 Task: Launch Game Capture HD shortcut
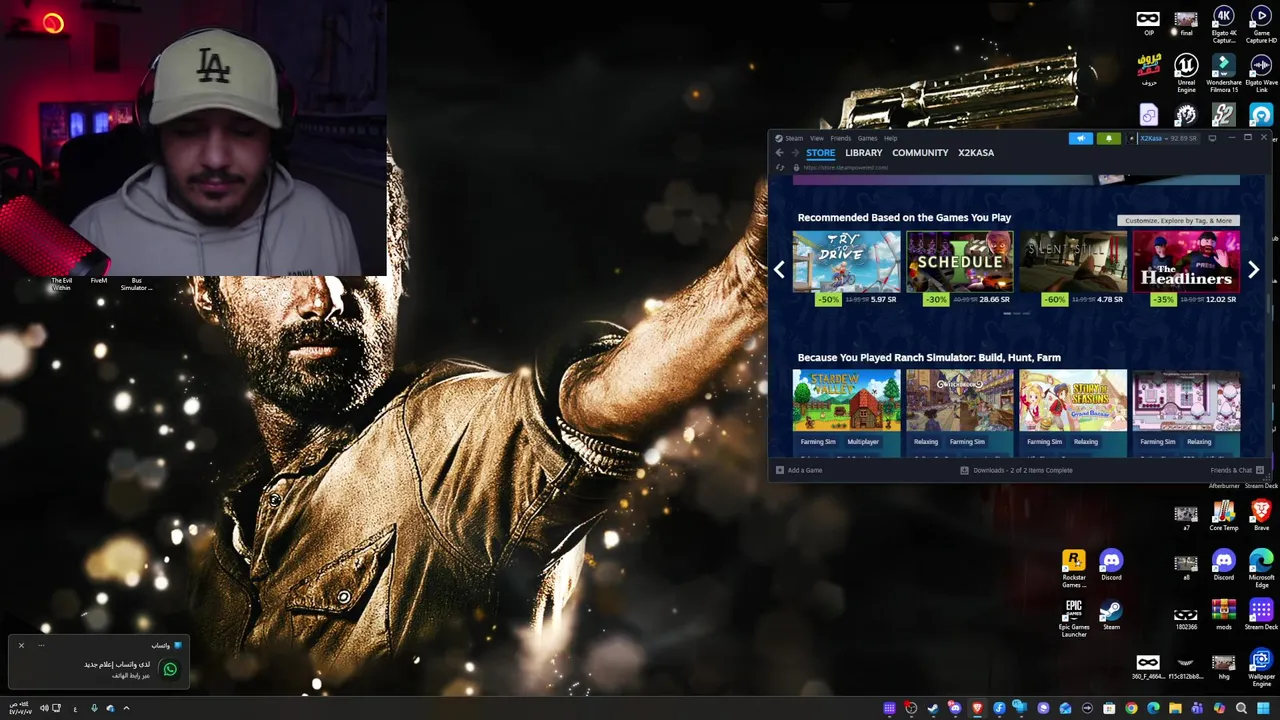(1262, 24)
